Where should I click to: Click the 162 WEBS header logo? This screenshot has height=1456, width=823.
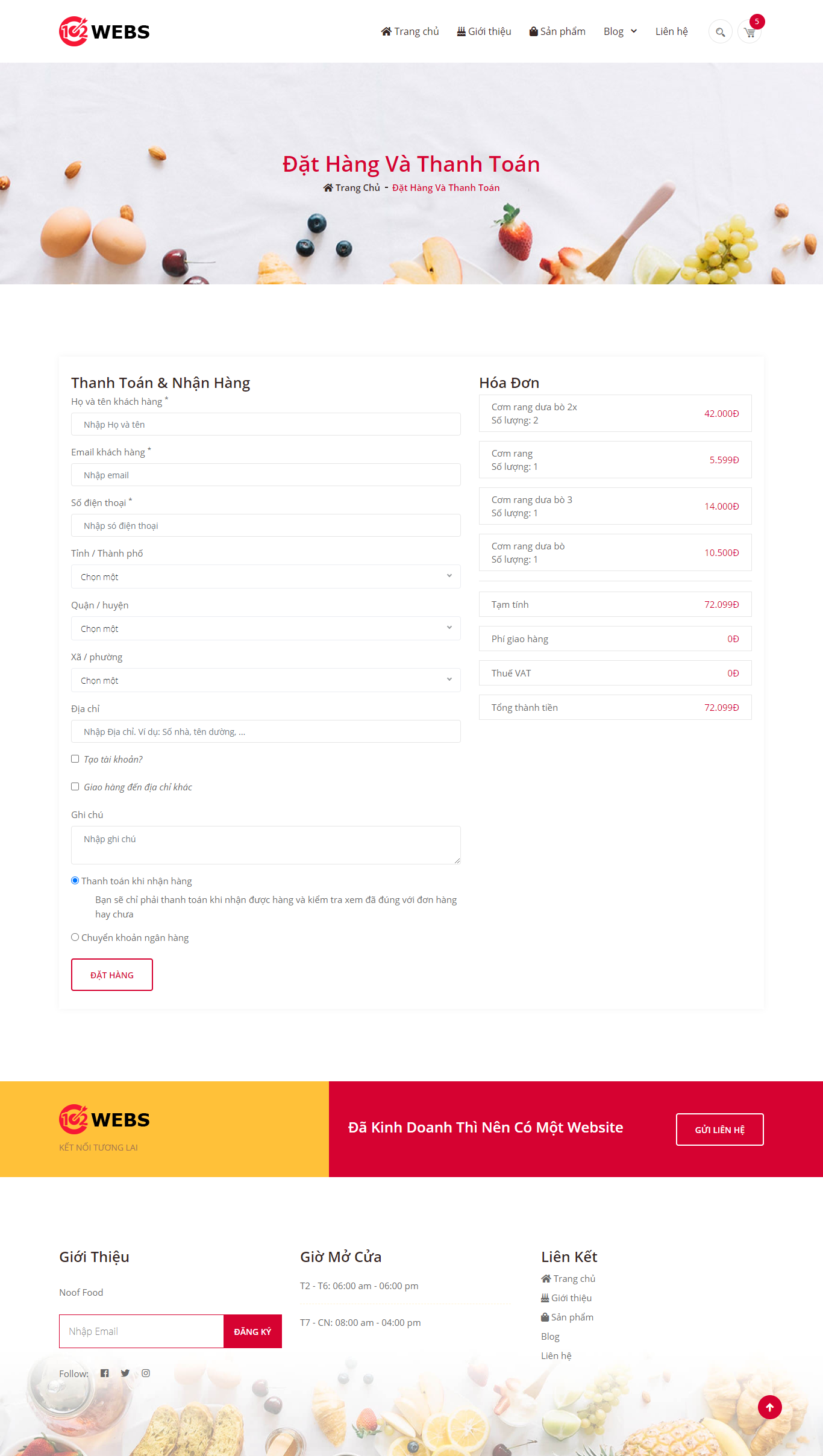coord(104,31)
